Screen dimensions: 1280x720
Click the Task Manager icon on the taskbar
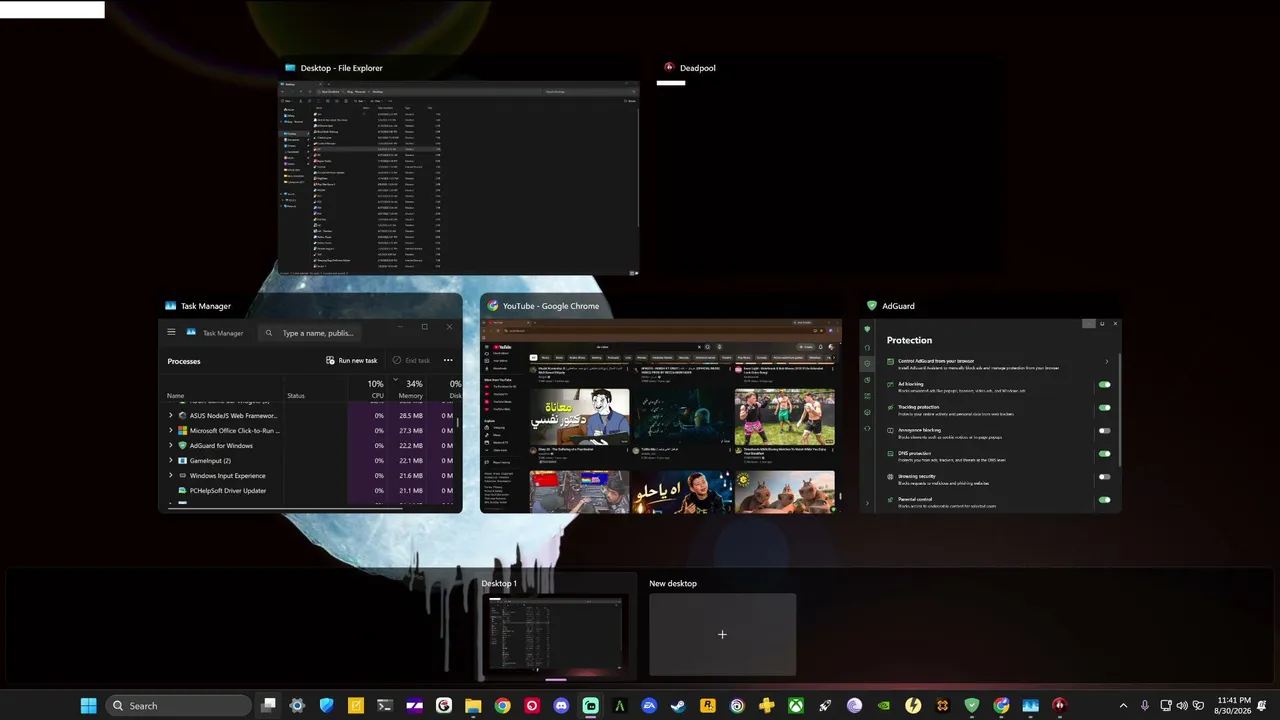click(x=1030, y=706)
